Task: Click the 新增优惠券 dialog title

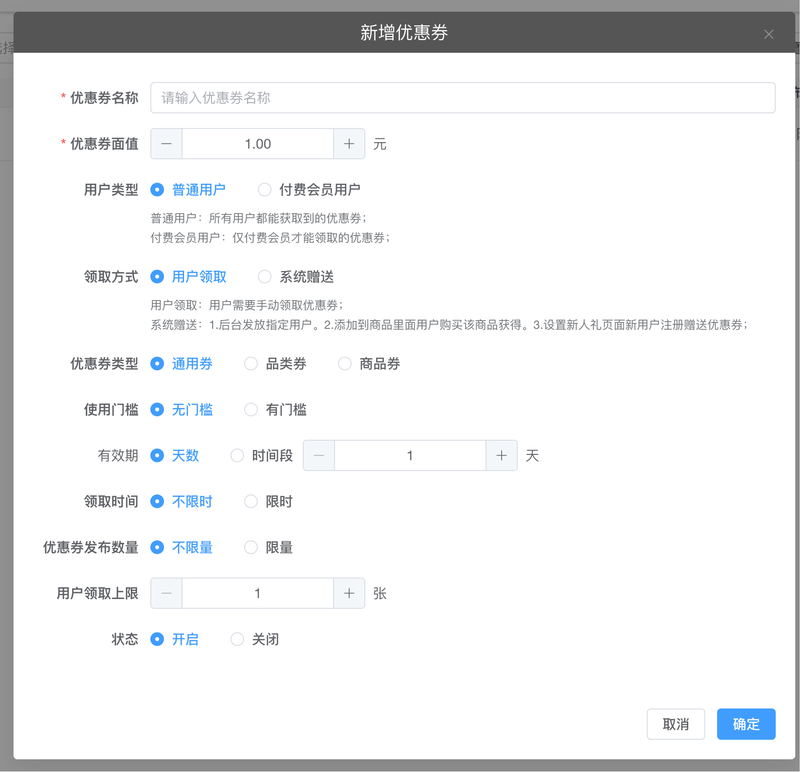Action: tap(404, 33)
